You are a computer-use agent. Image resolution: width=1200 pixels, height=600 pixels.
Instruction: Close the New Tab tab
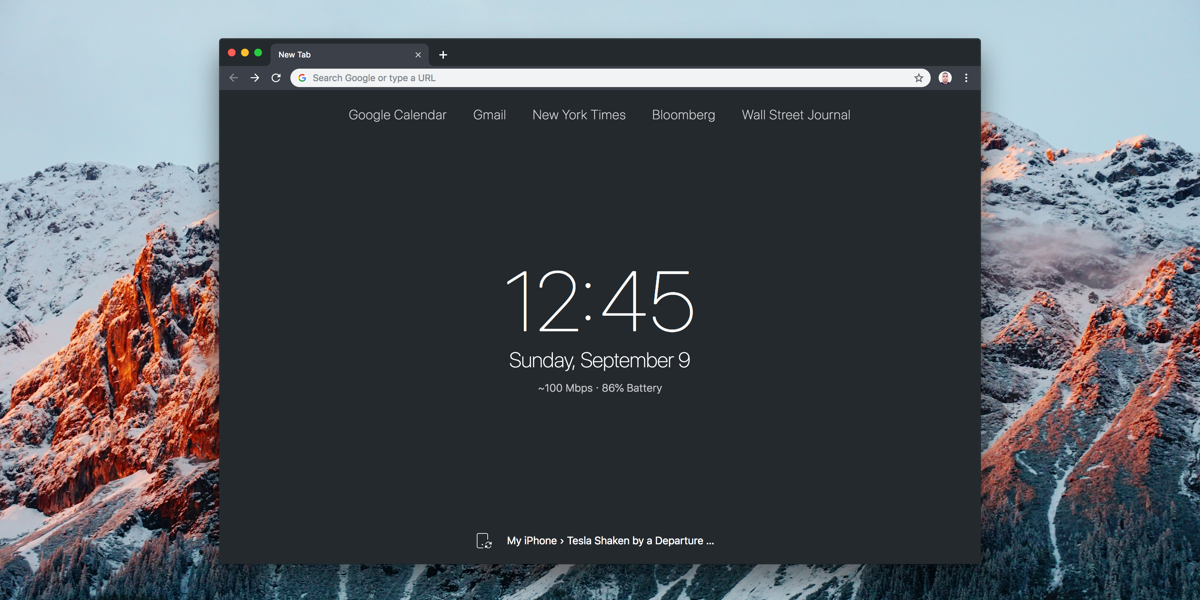pyautogui.click(x=418, y=54)
